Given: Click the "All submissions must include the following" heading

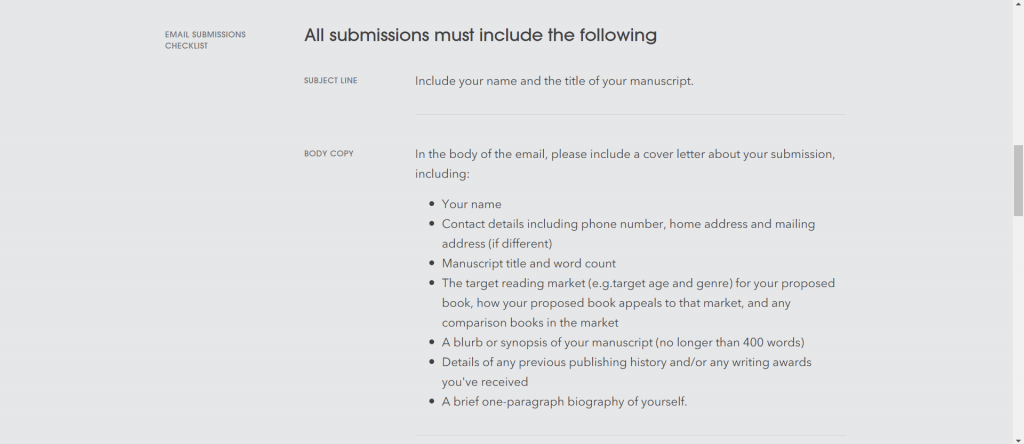Looking at the screenshot, I should tap(480, 36).
